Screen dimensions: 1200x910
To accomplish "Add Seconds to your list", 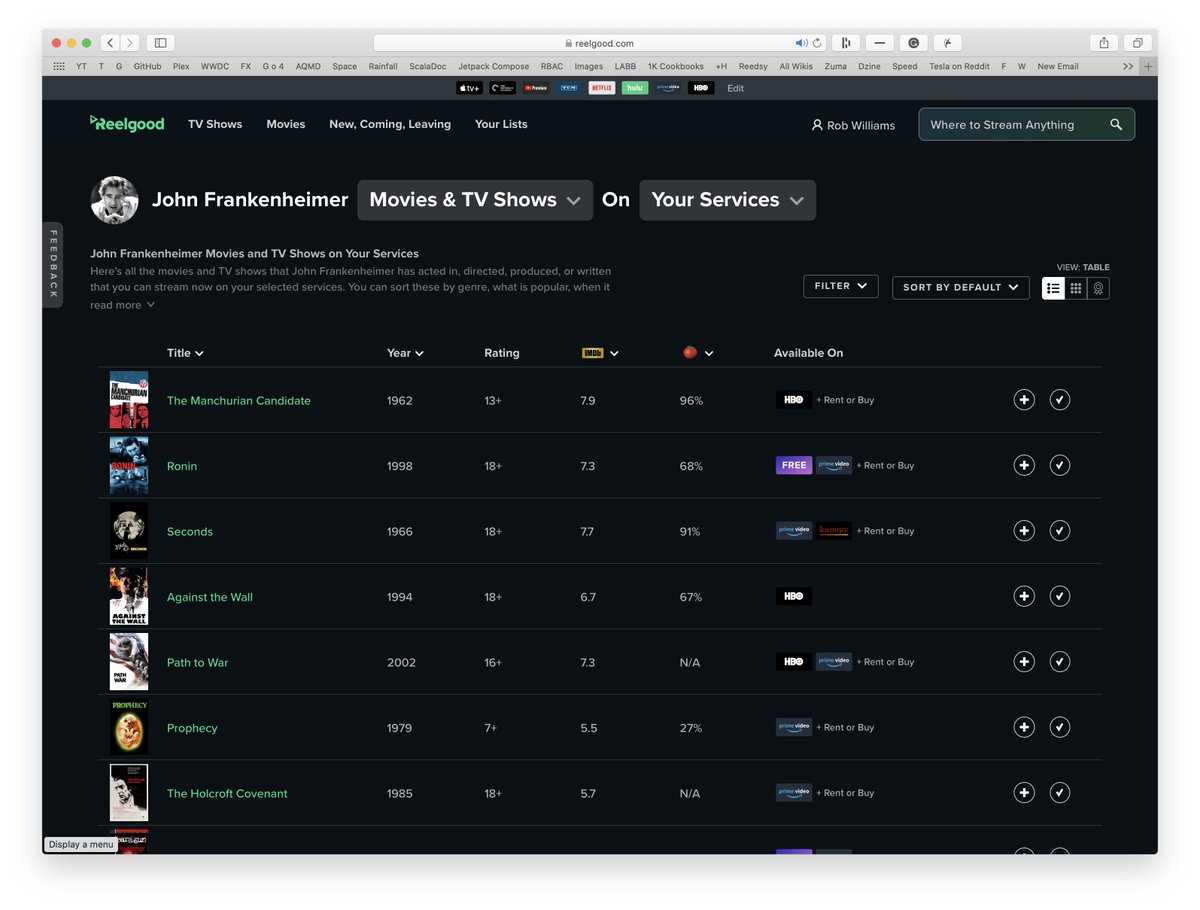I will [x=1024, y=531].
